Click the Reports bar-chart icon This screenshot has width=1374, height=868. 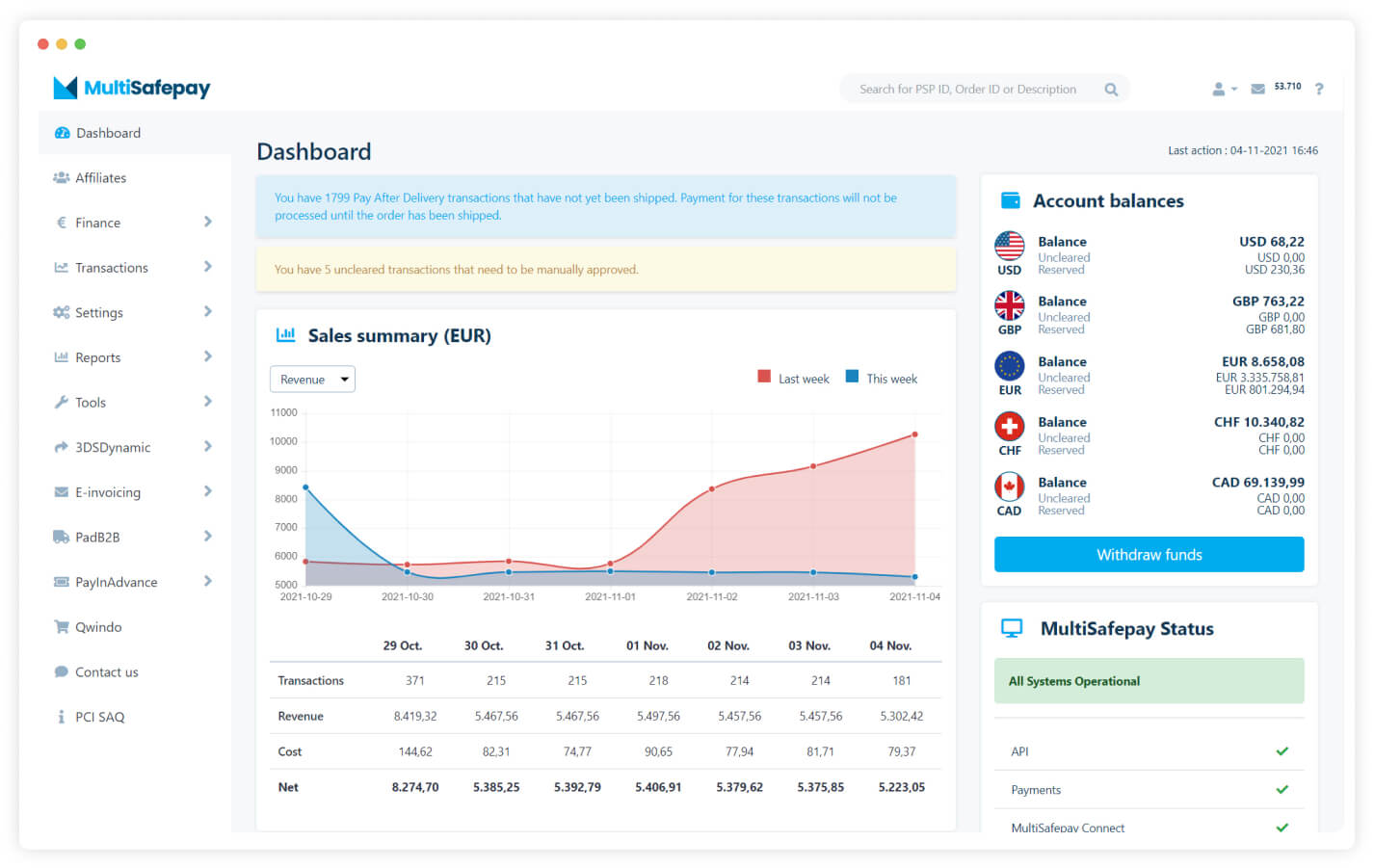pos(62,357)
